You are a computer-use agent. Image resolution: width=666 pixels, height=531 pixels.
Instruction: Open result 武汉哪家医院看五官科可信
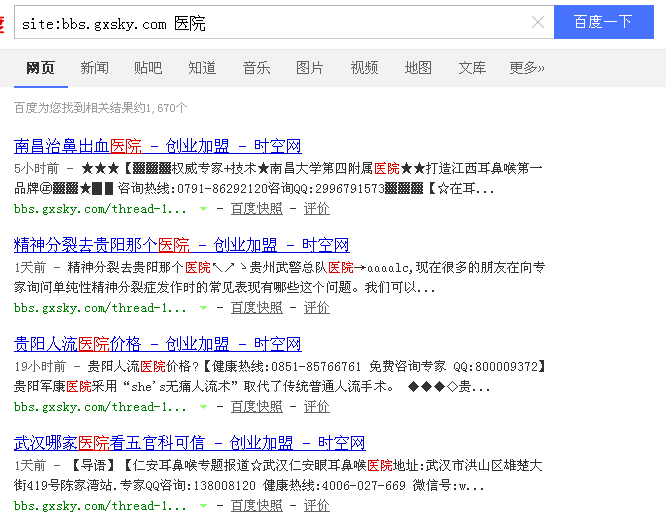(189, 443)
